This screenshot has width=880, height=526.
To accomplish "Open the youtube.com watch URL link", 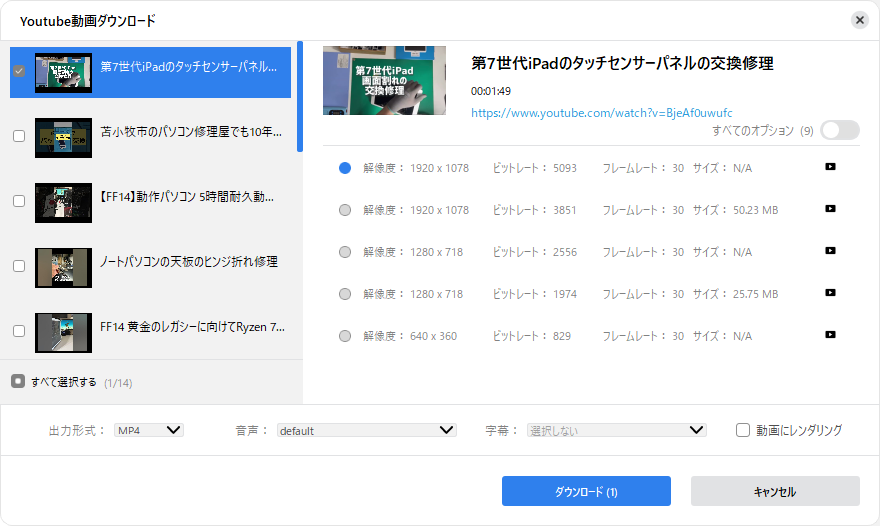I will pyautogui.click(x=601, y=113).
